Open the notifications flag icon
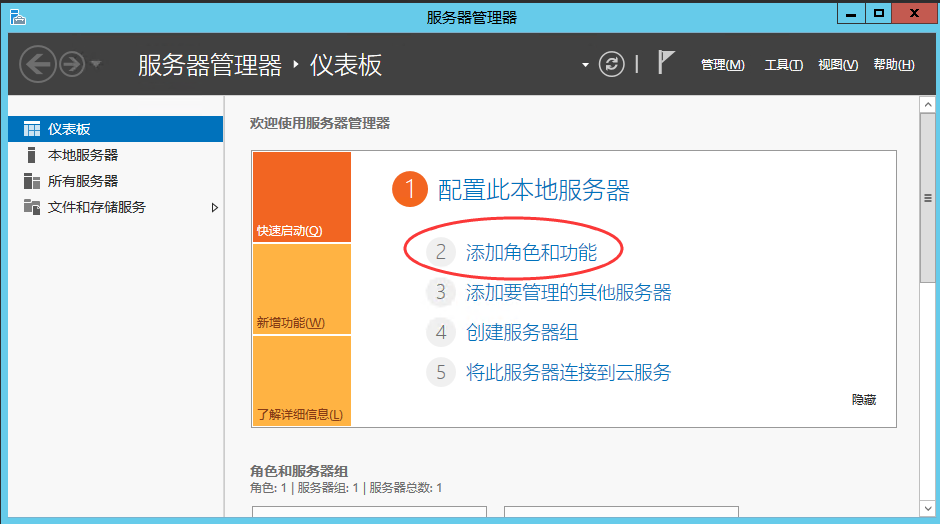Image resolution: width=940 pixels, height=524 pixels. 665,62
